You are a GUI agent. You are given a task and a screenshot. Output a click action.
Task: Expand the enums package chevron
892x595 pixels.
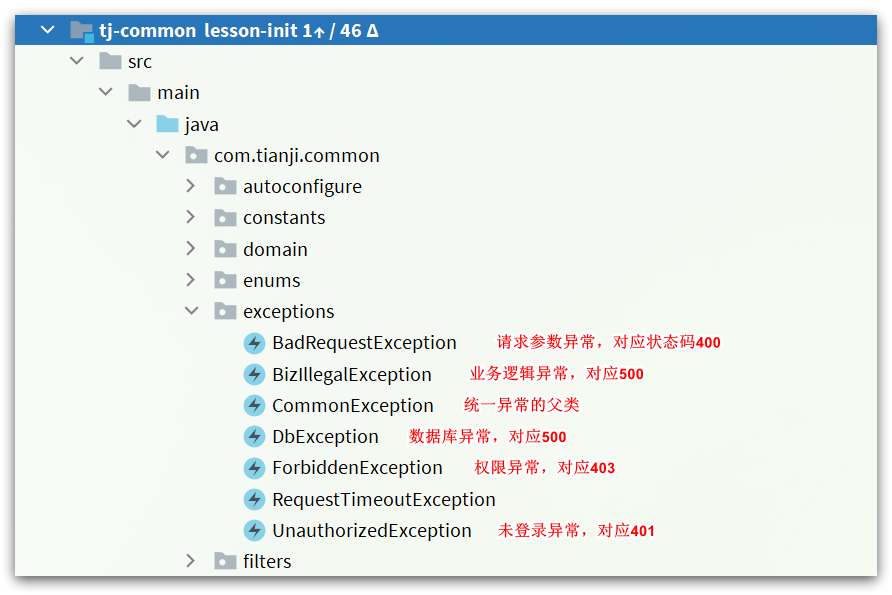pos(191,280)
